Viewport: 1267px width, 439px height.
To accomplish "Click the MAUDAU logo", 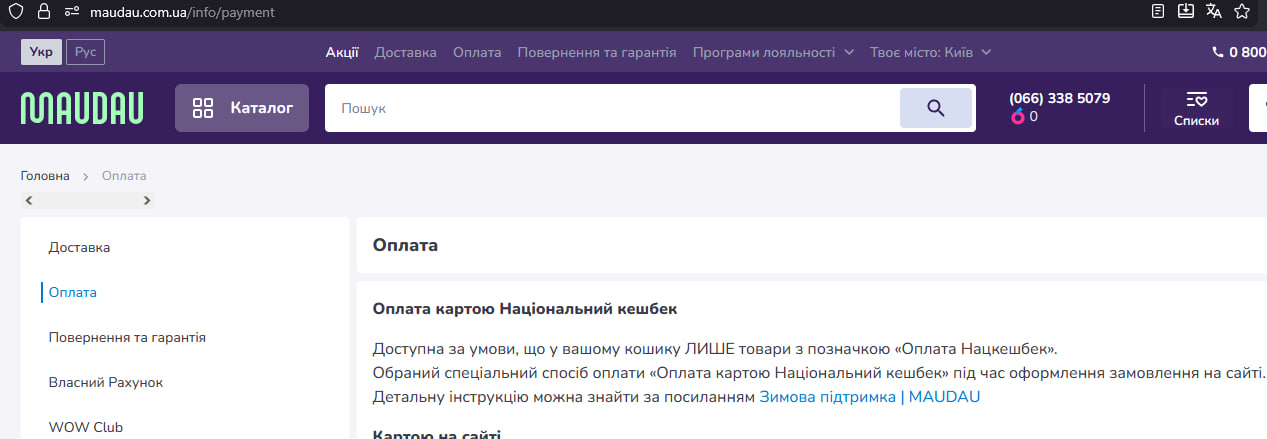I will 82,108.
